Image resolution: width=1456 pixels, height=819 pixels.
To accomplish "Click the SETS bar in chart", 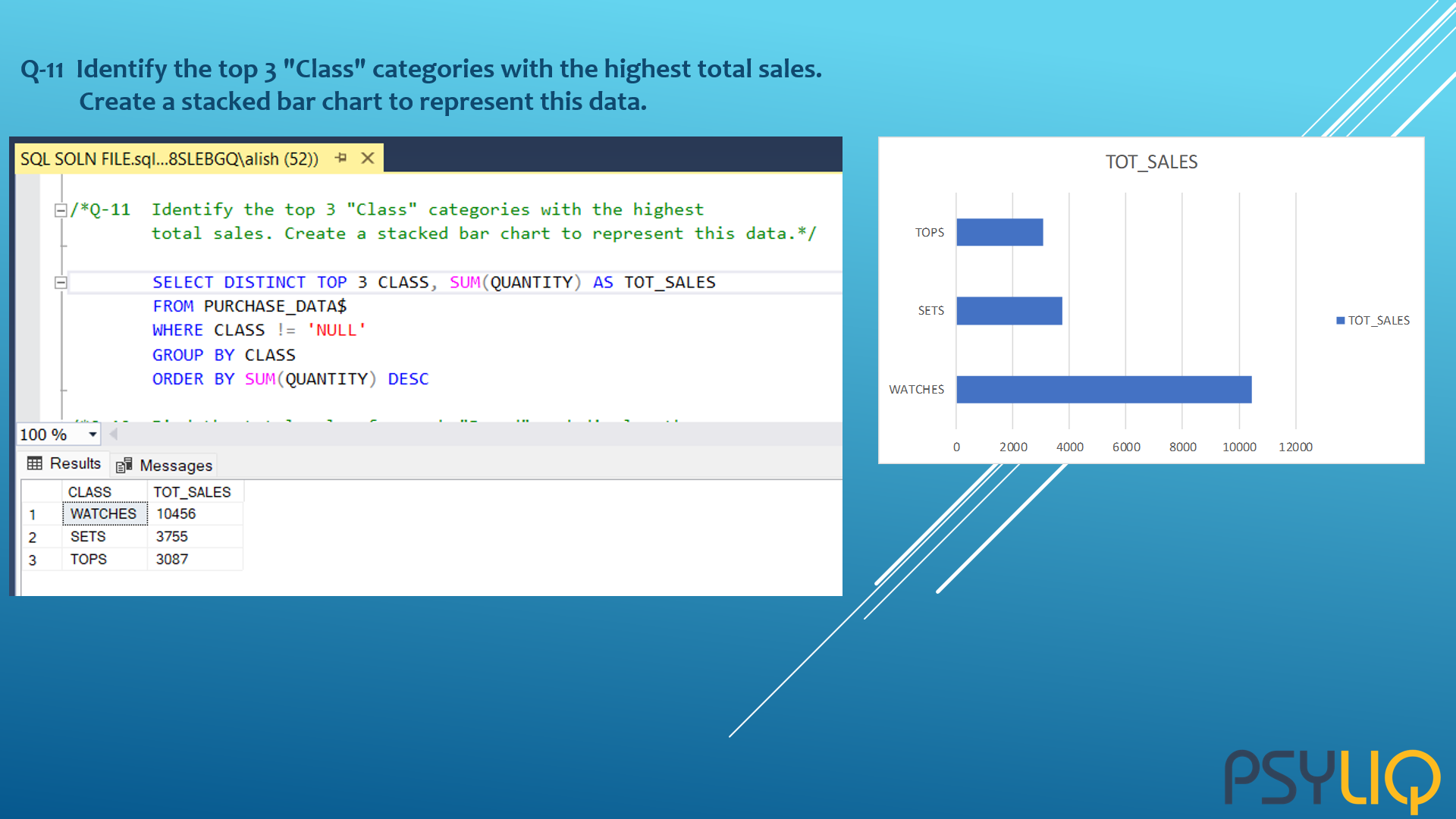I will 1009,311.
